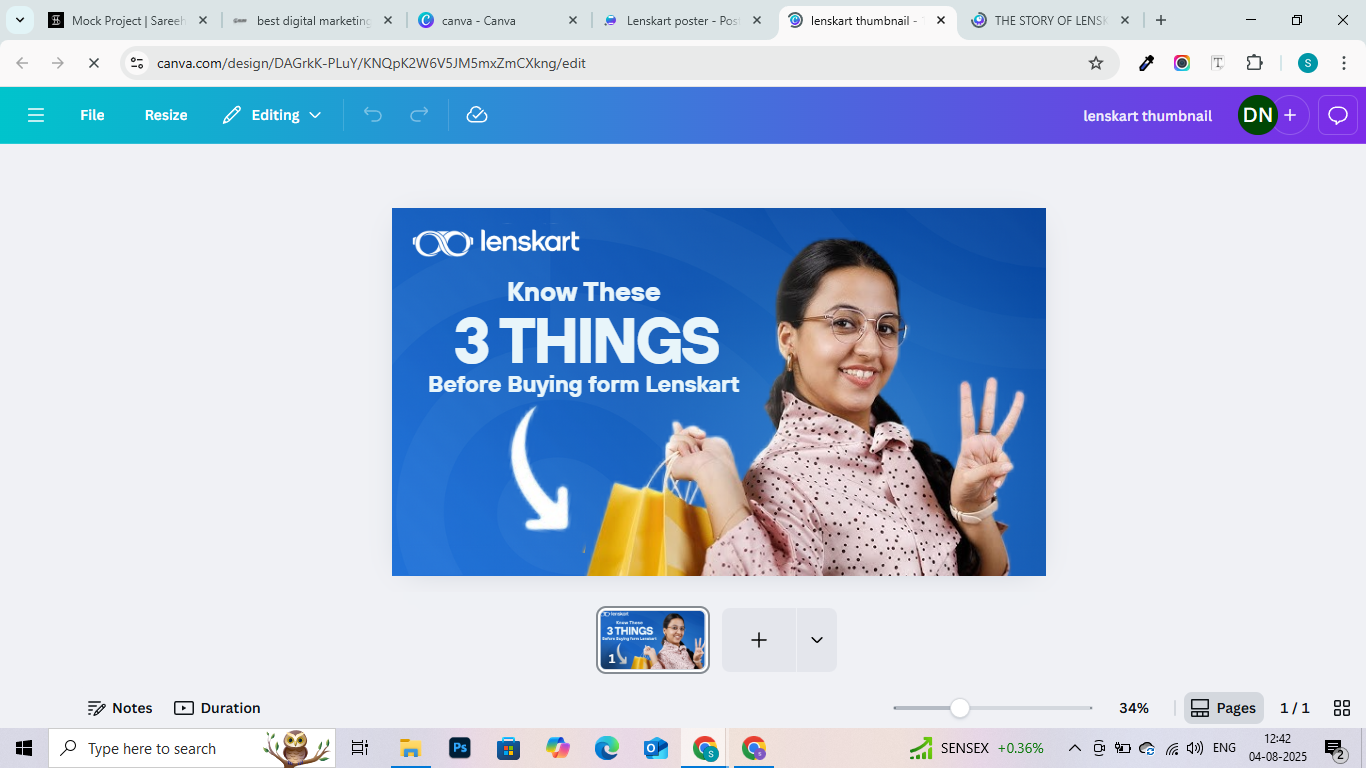The height and width of the screenshot is (768, 1366).
Task: Switch to the Lenskart poster tab
Action: pyautogui.click(x=682, y=20)
